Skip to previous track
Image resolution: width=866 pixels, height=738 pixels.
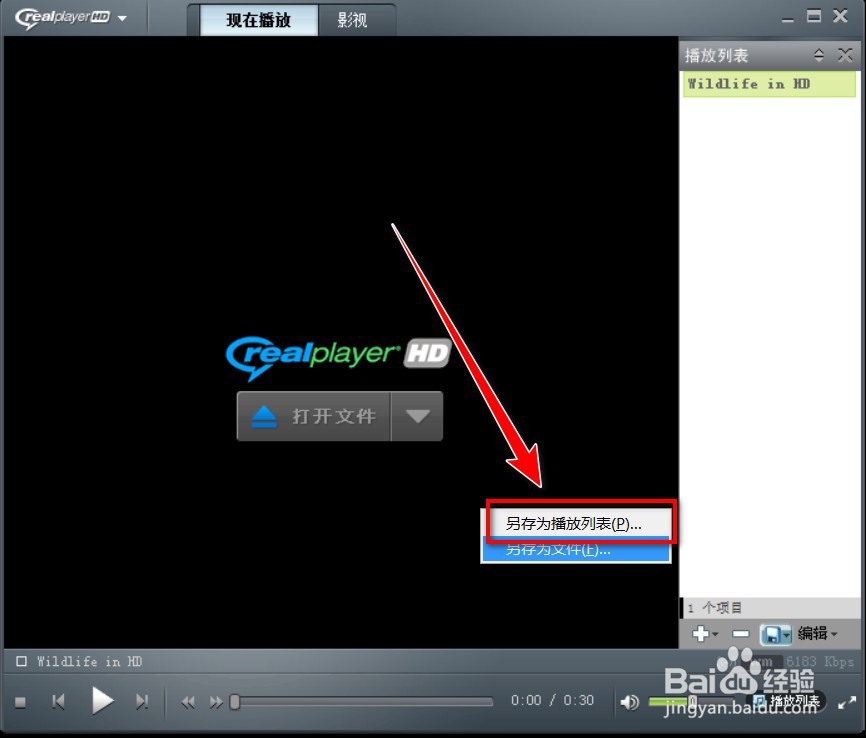click(x=58, y=702)
